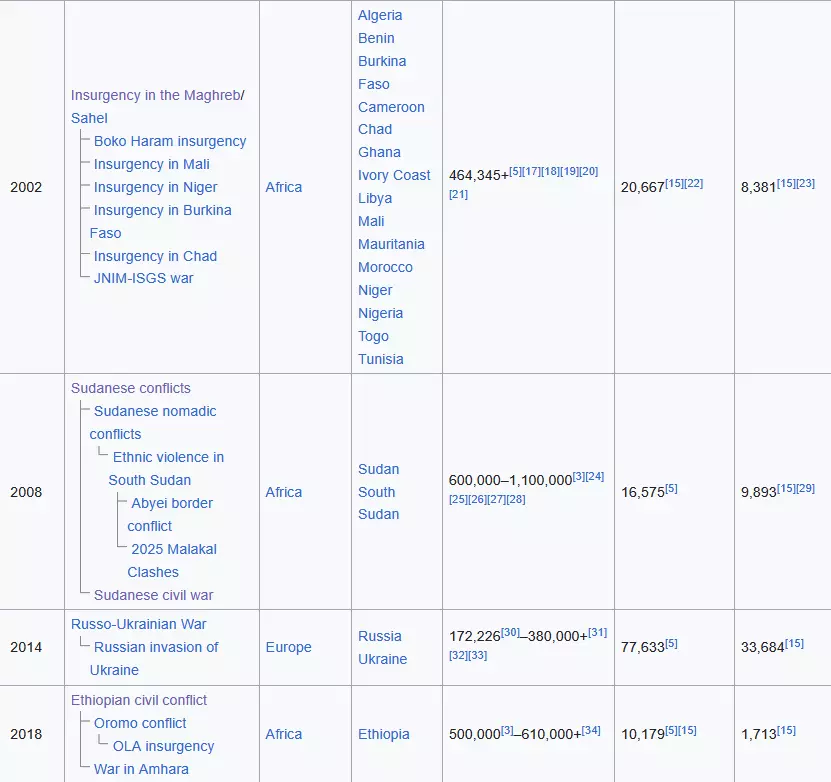This screenshot has width=831, height=782.
Task: Click the Oromo conflict link
Action: point(140,723)
